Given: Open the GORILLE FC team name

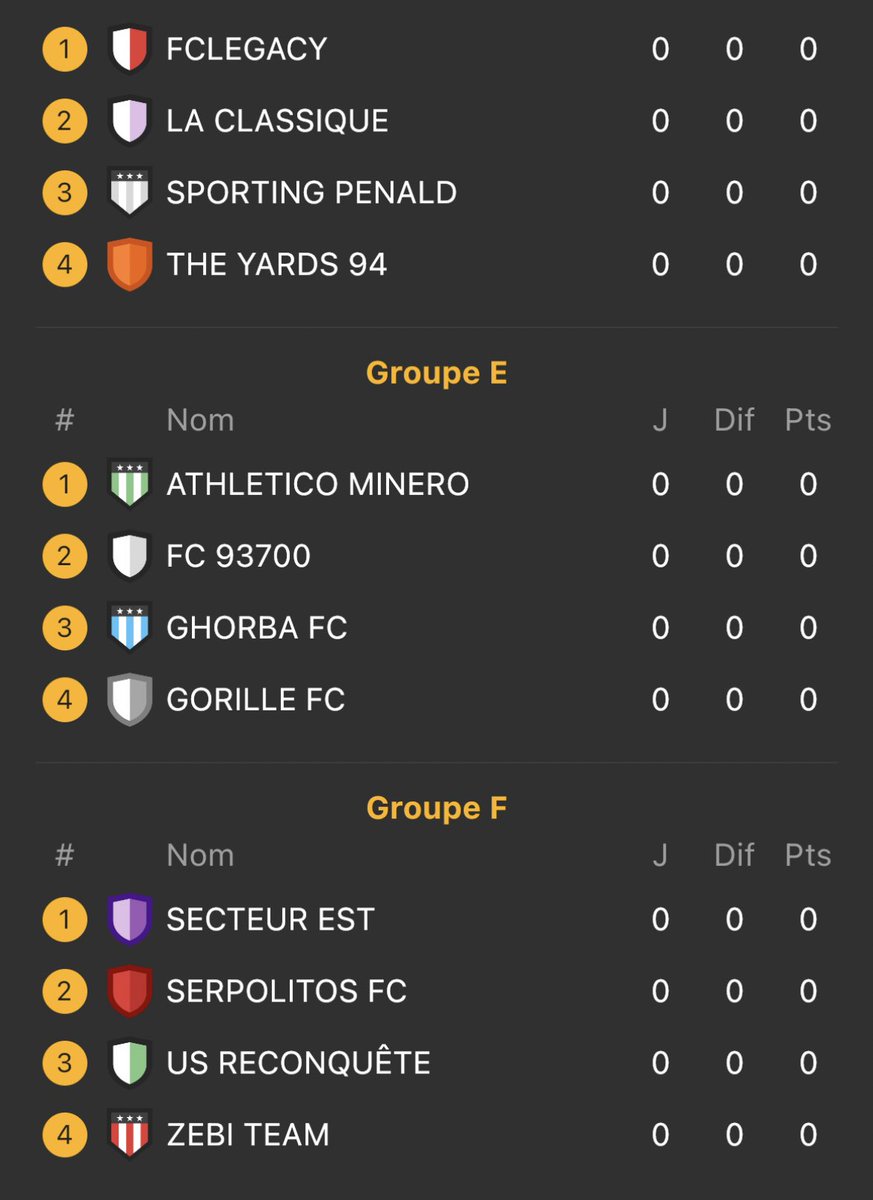Looking at the screenshot, I should click(255, 699).
